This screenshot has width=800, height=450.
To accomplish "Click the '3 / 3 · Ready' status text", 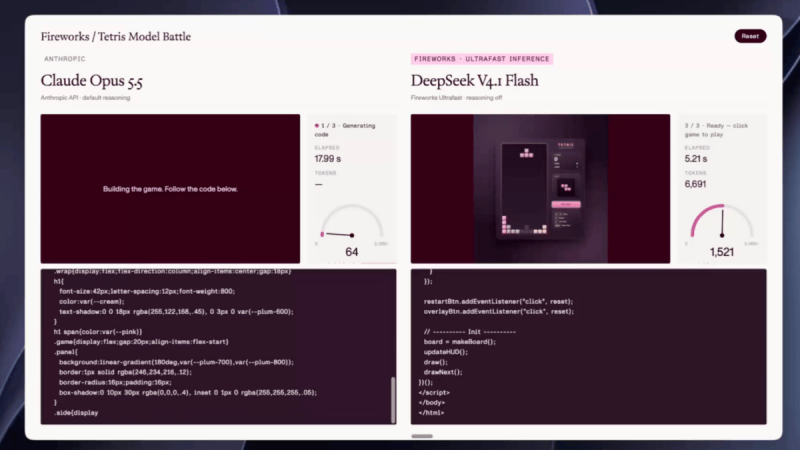I will coord(716,130).
